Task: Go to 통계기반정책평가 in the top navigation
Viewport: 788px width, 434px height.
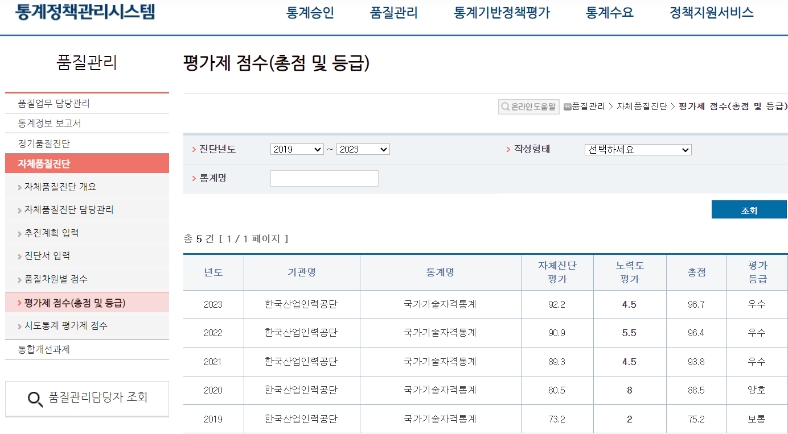Action: (x=501, y=13)
